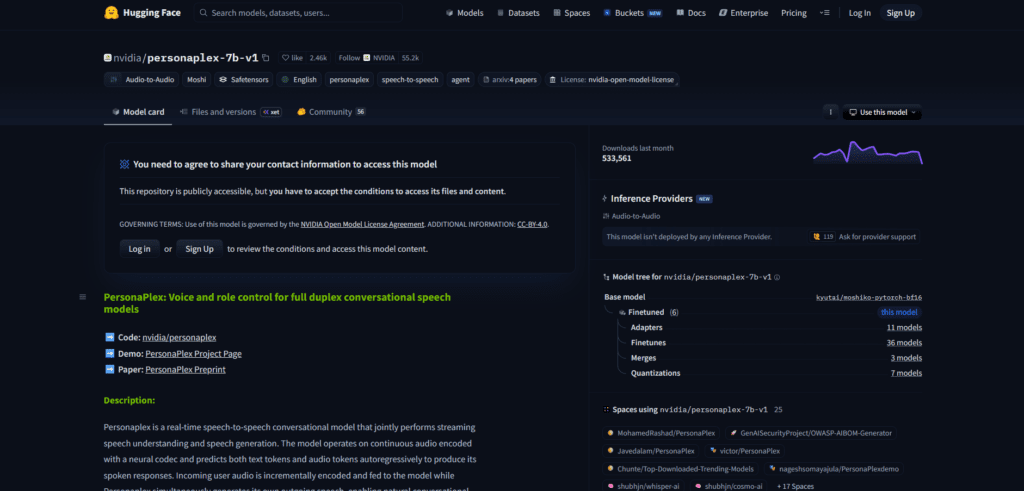The image size is (1024, 491).
Task: Open the 36 models Finetunes link
Action: pyautogui.click(x=904, y=343)
